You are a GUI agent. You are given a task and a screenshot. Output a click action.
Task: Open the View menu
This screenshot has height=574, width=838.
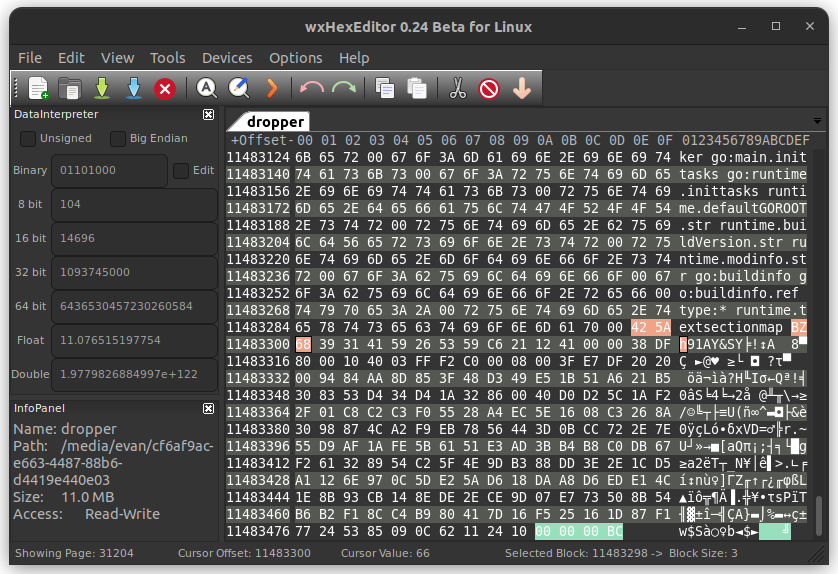(x=118, y=58)
